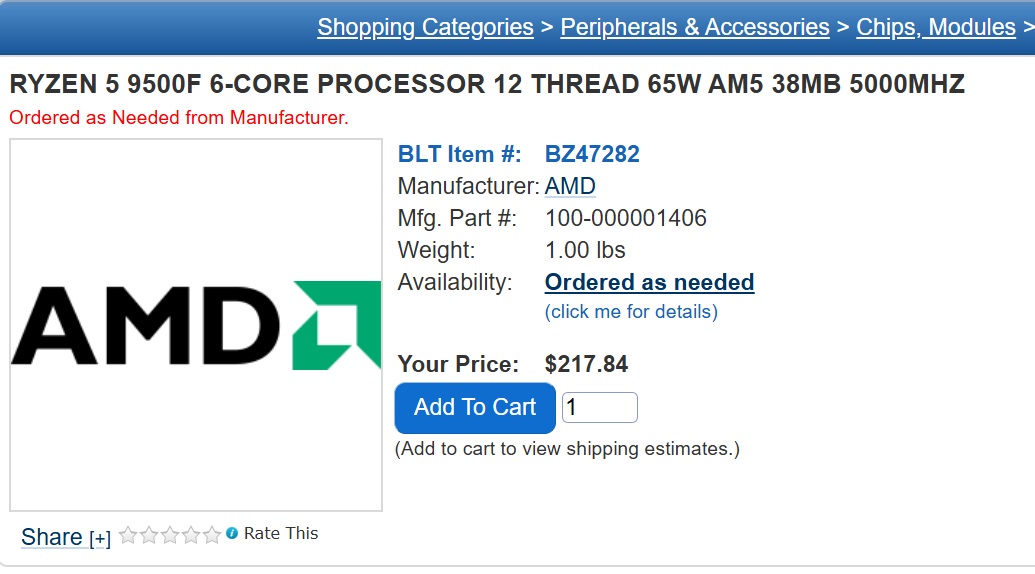Open the AMD manufacturer link

point(570,186)
